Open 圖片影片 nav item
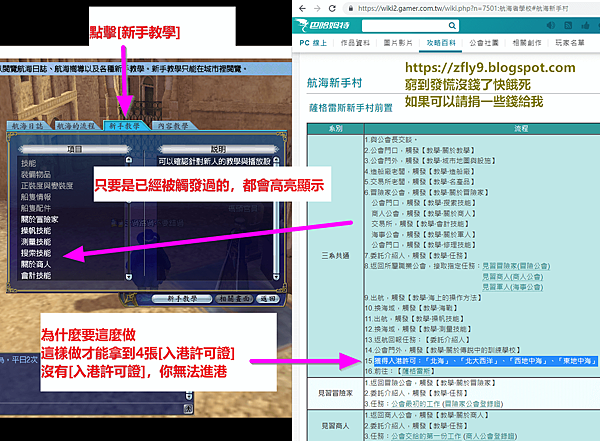600x441 pixels. click(398, 43)
